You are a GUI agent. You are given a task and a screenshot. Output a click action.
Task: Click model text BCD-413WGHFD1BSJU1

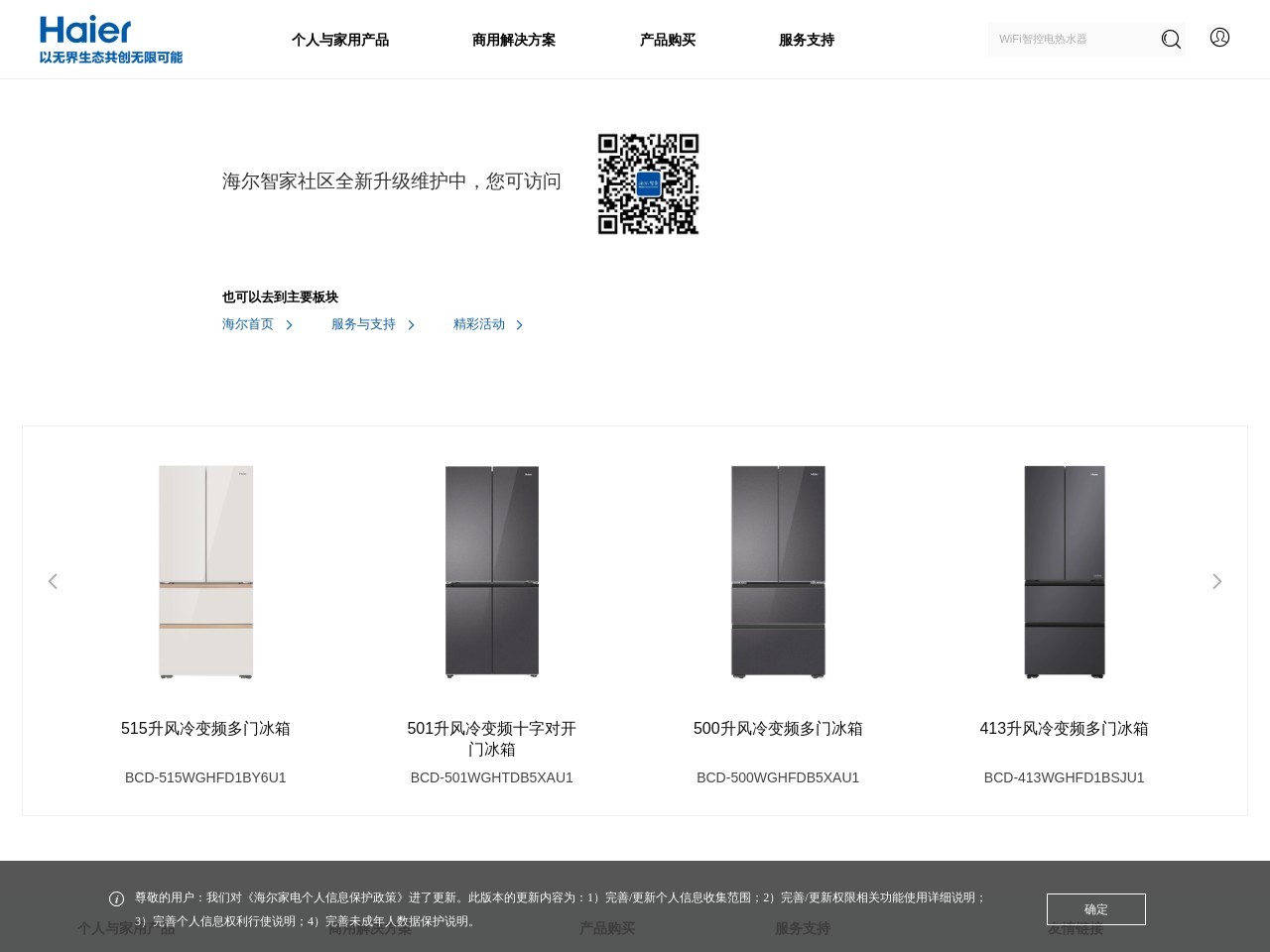click(x=1064, y=777)
